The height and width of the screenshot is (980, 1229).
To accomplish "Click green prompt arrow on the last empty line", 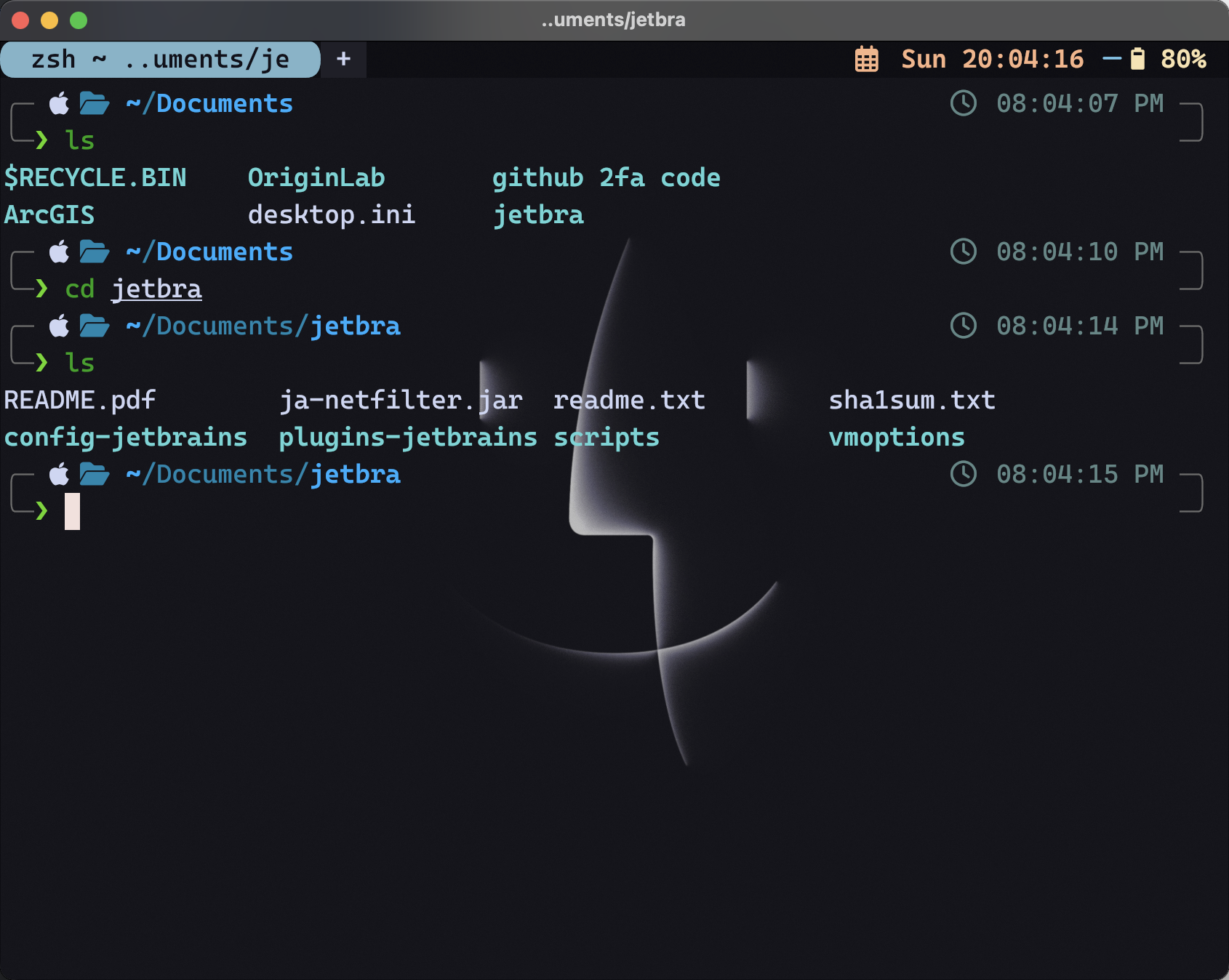I will pos(41,511).
